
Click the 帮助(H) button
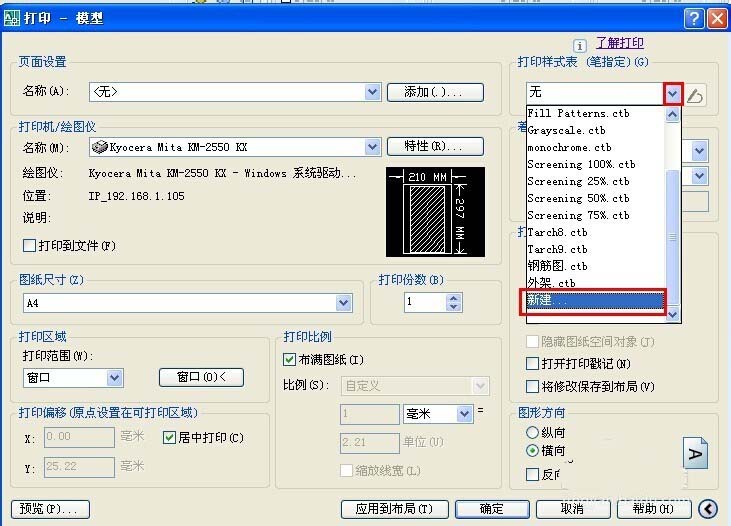tap(654, 509)
